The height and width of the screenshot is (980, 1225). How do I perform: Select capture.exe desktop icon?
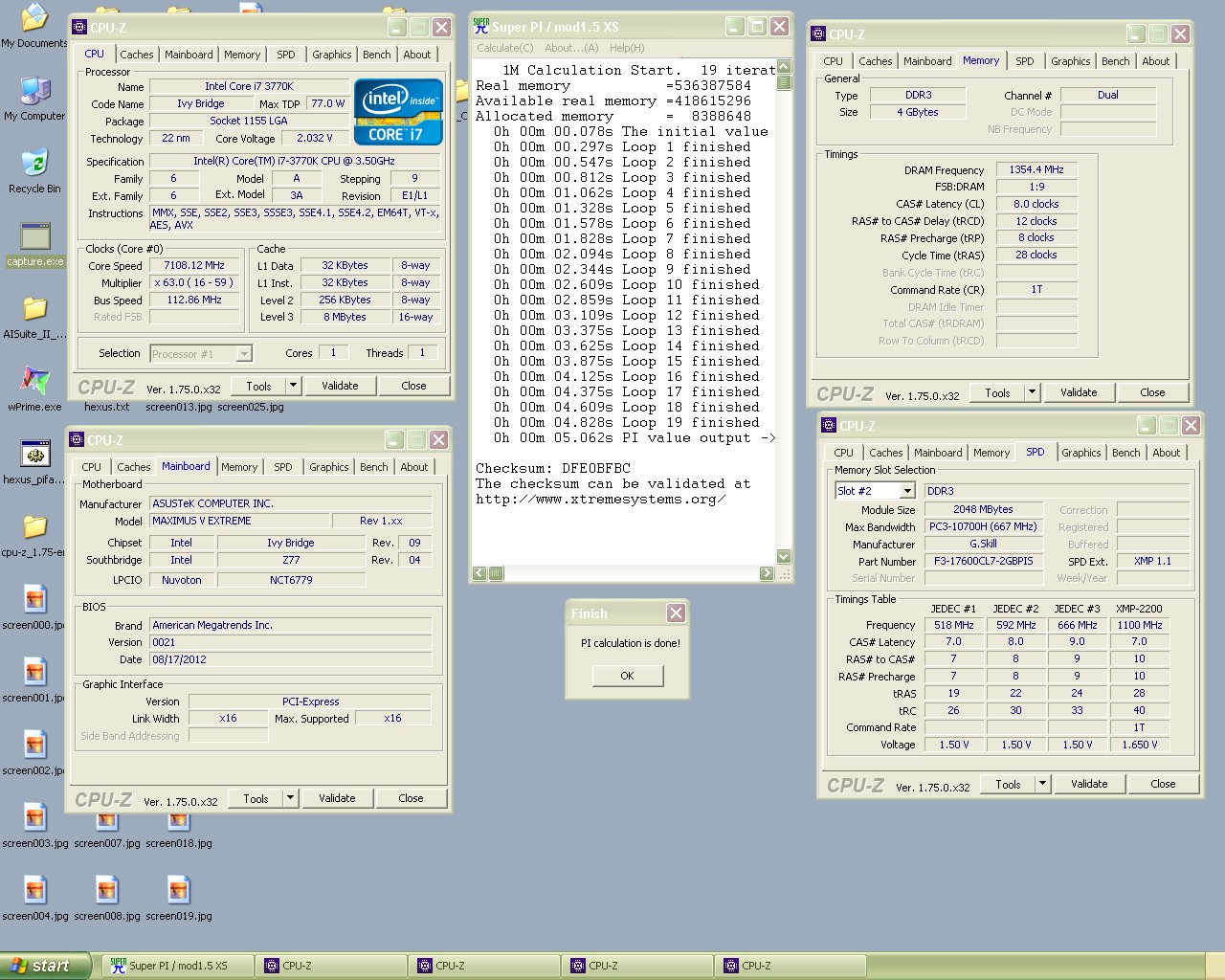coord(35,245)
